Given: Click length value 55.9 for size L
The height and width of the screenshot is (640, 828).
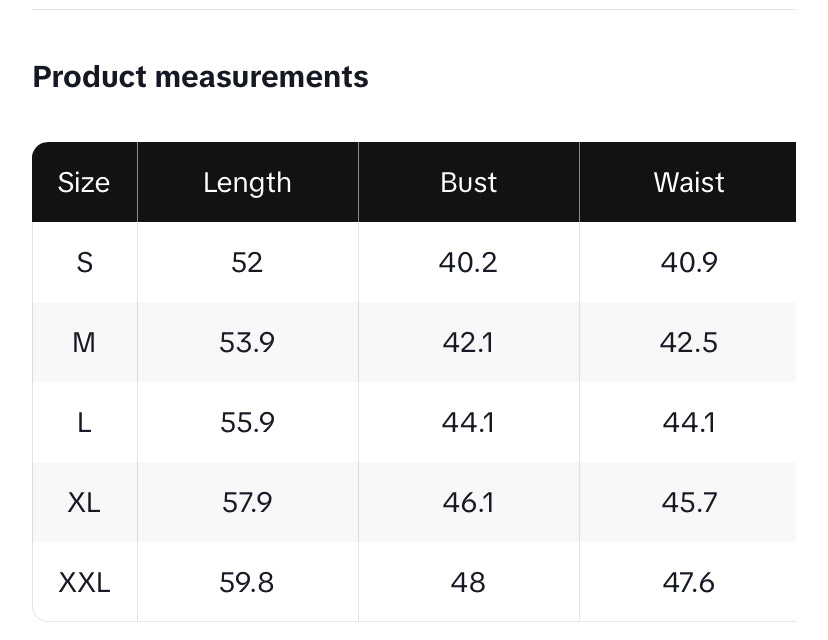Looking at the screenshot, I should [247, 422].
